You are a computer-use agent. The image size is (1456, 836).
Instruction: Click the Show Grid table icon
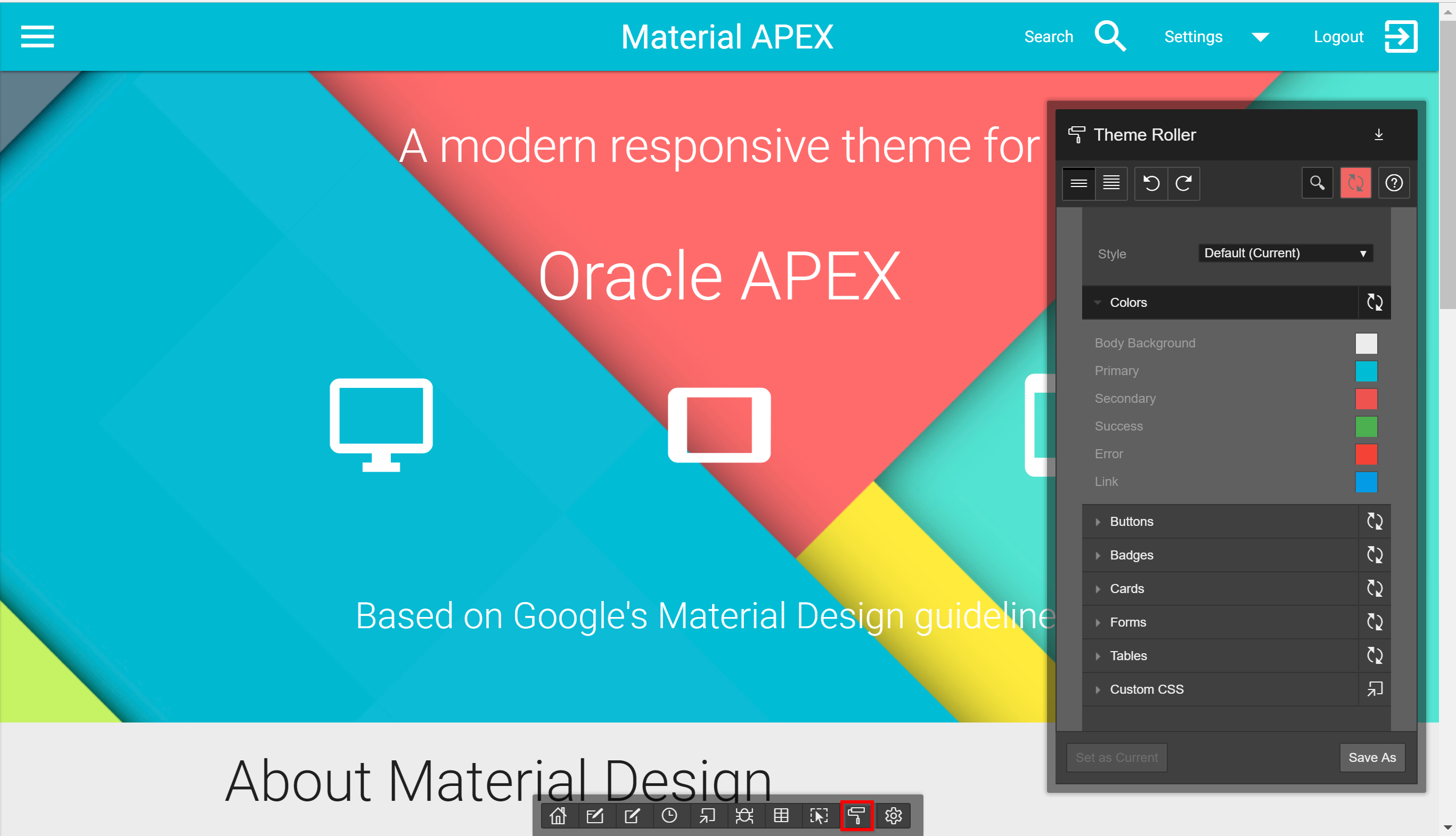coord(781,815)
